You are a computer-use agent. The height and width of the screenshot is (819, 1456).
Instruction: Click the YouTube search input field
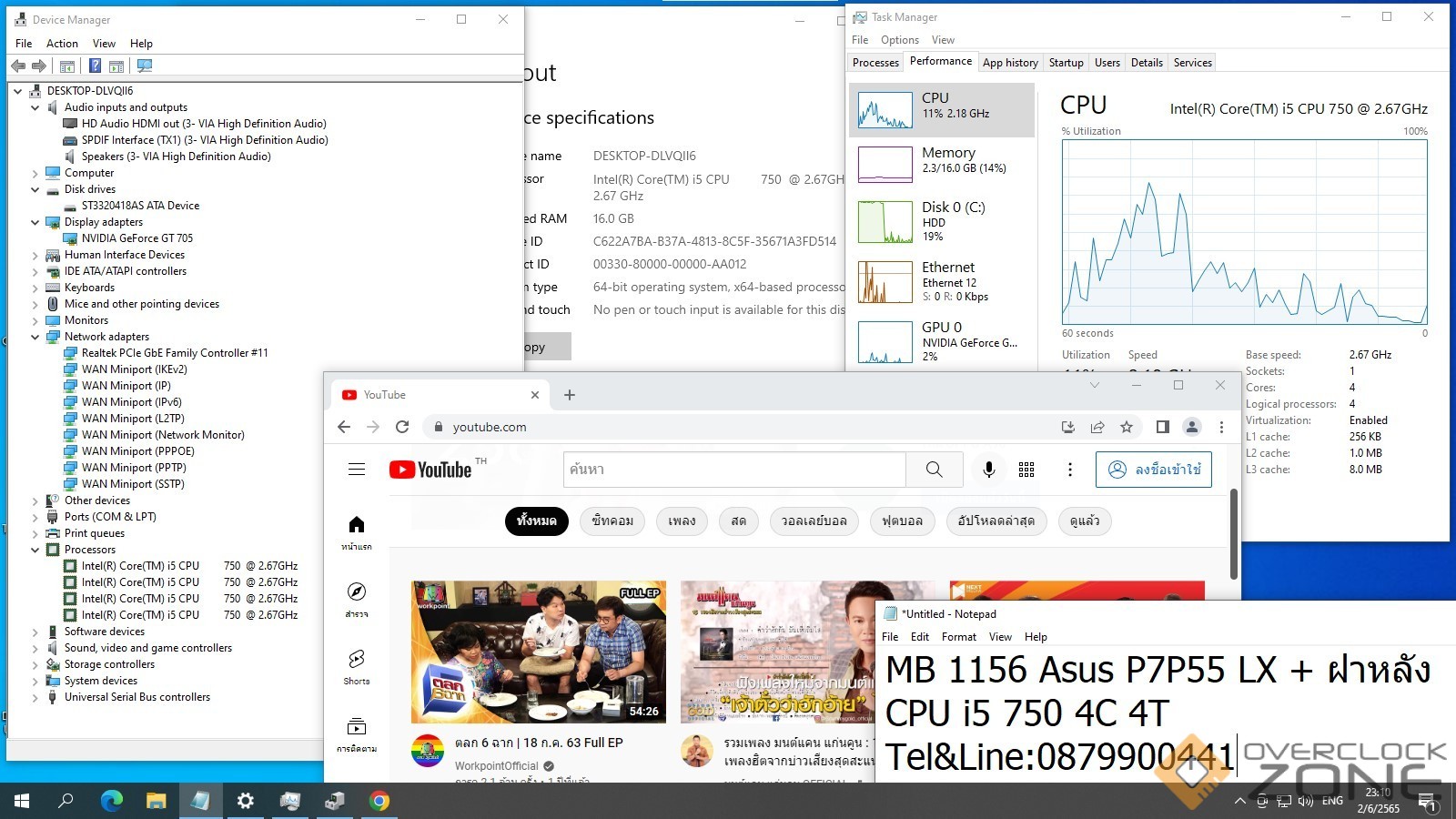pyautogui.click(x=733, y=470)
